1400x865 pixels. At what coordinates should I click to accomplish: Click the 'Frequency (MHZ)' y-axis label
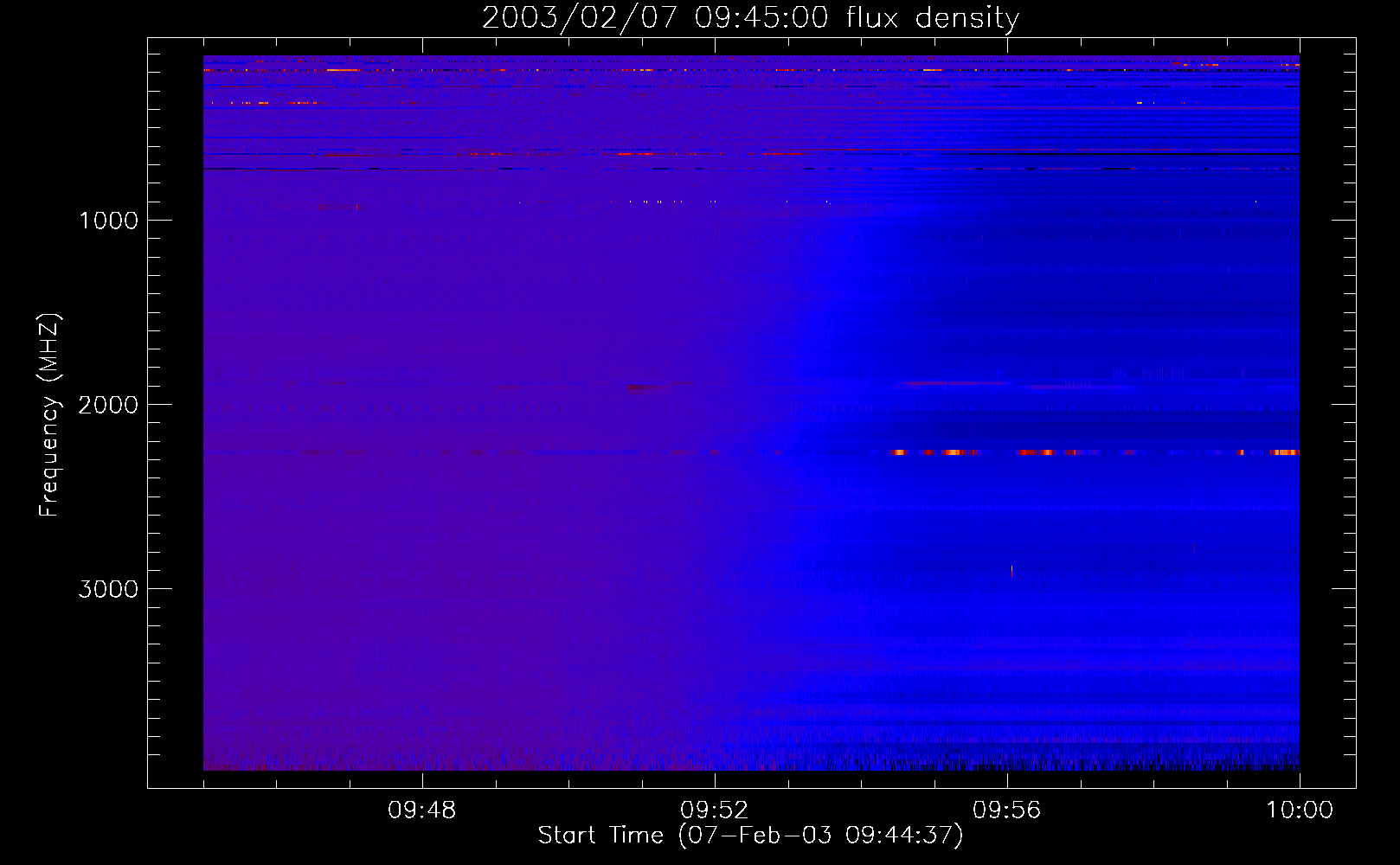(x=49, y=415)
